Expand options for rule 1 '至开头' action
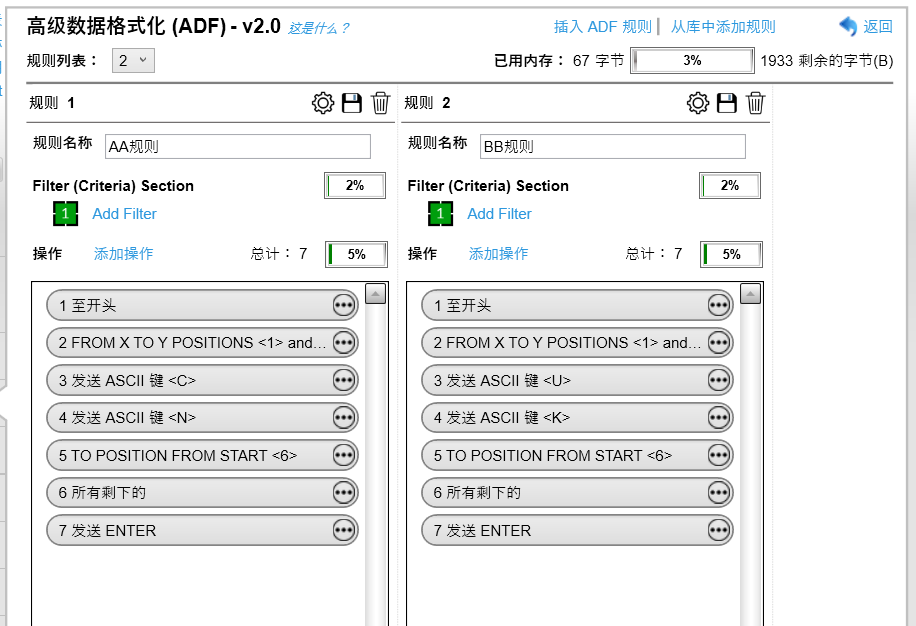Viewport: 916px width, 626px height. click(344, 305)
